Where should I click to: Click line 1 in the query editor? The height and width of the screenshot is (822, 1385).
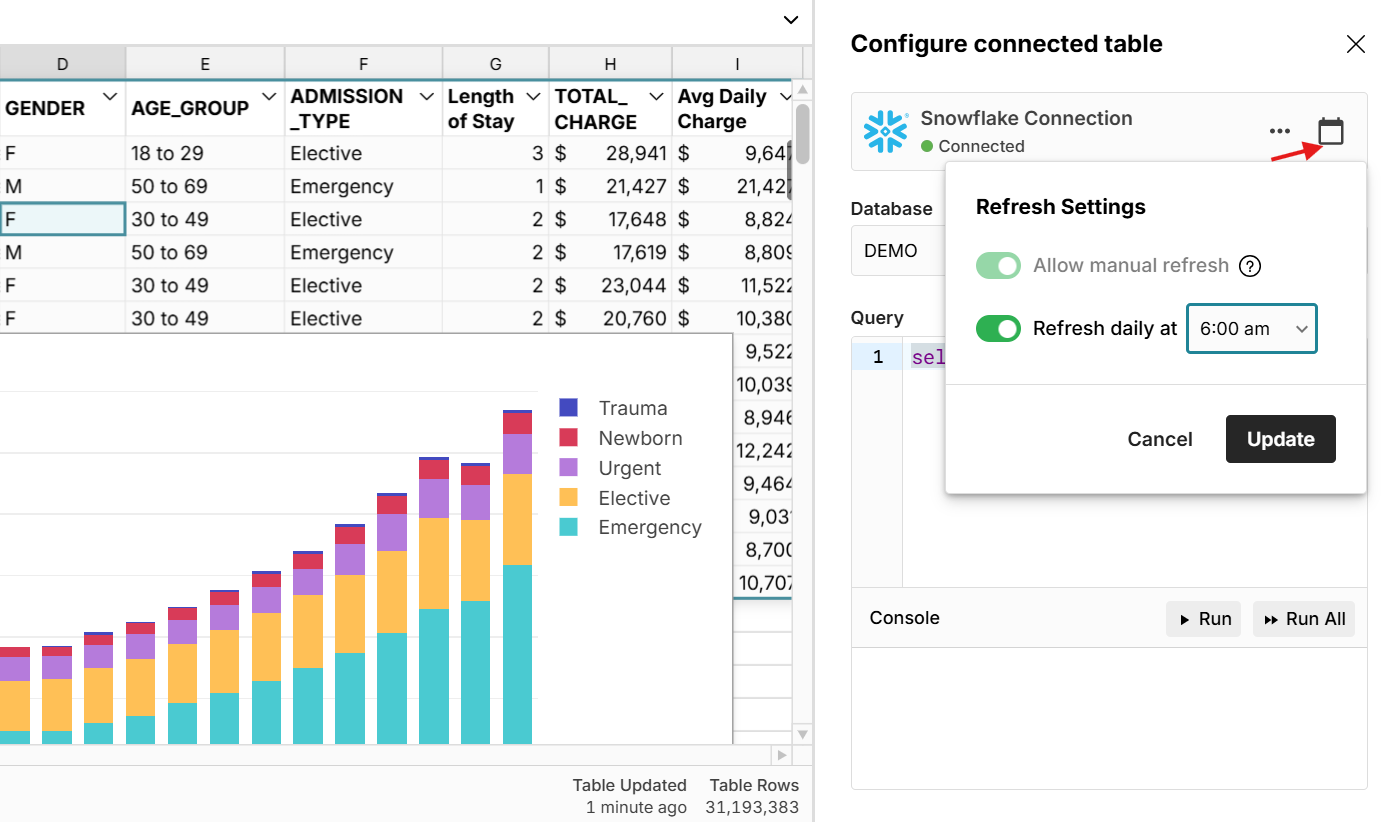[x=876, y=357]
